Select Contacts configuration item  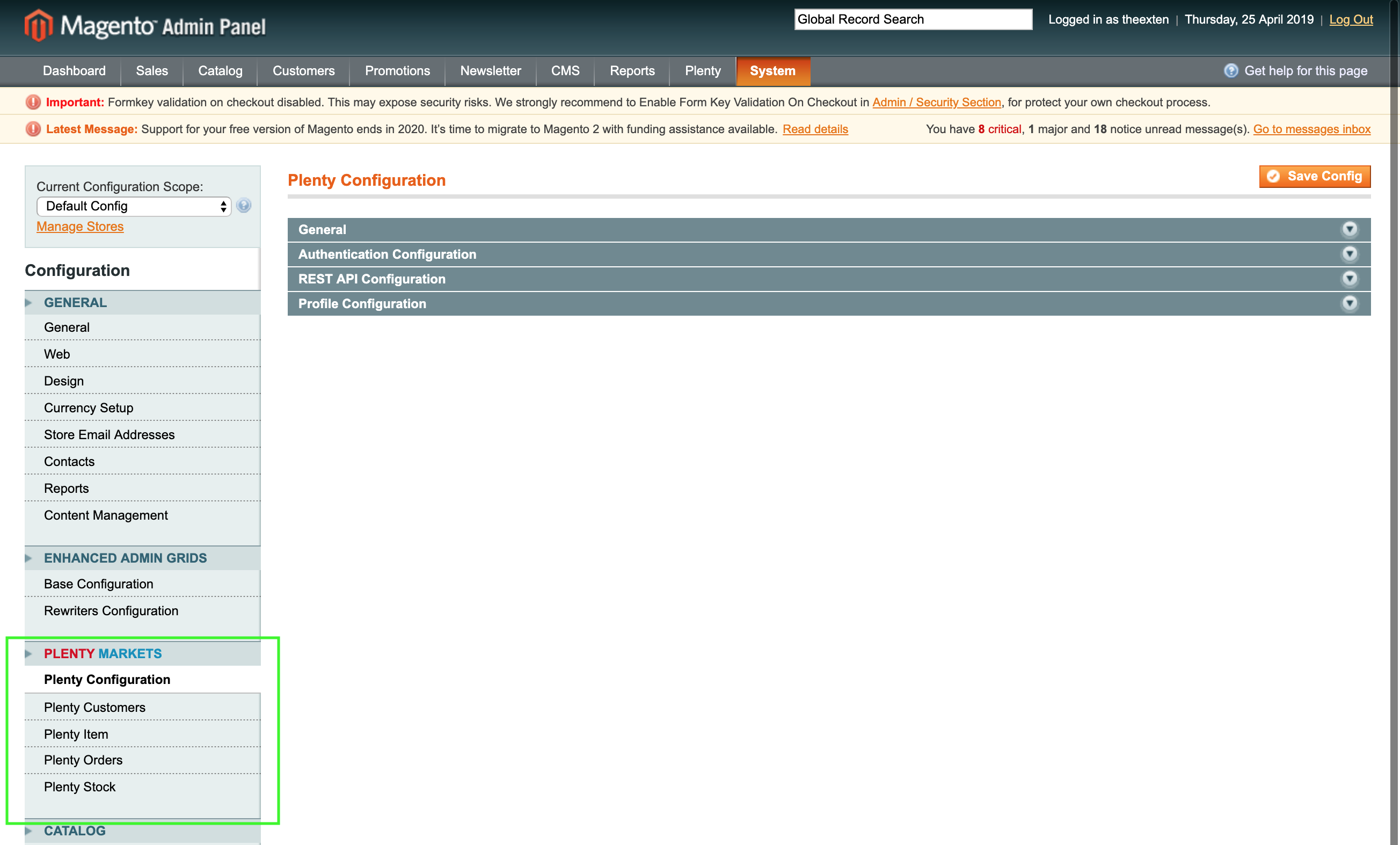pyautogui.click(x=143, y=462)
